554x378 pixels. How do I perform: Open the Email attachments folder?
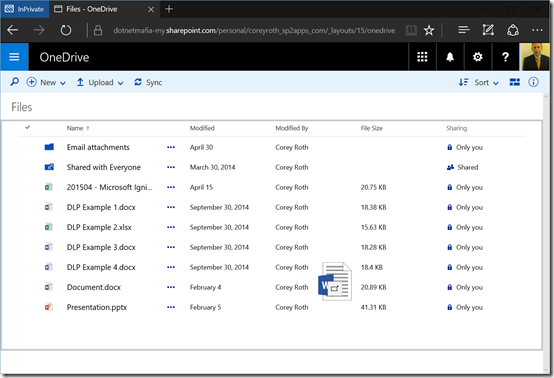pos(98,147)
